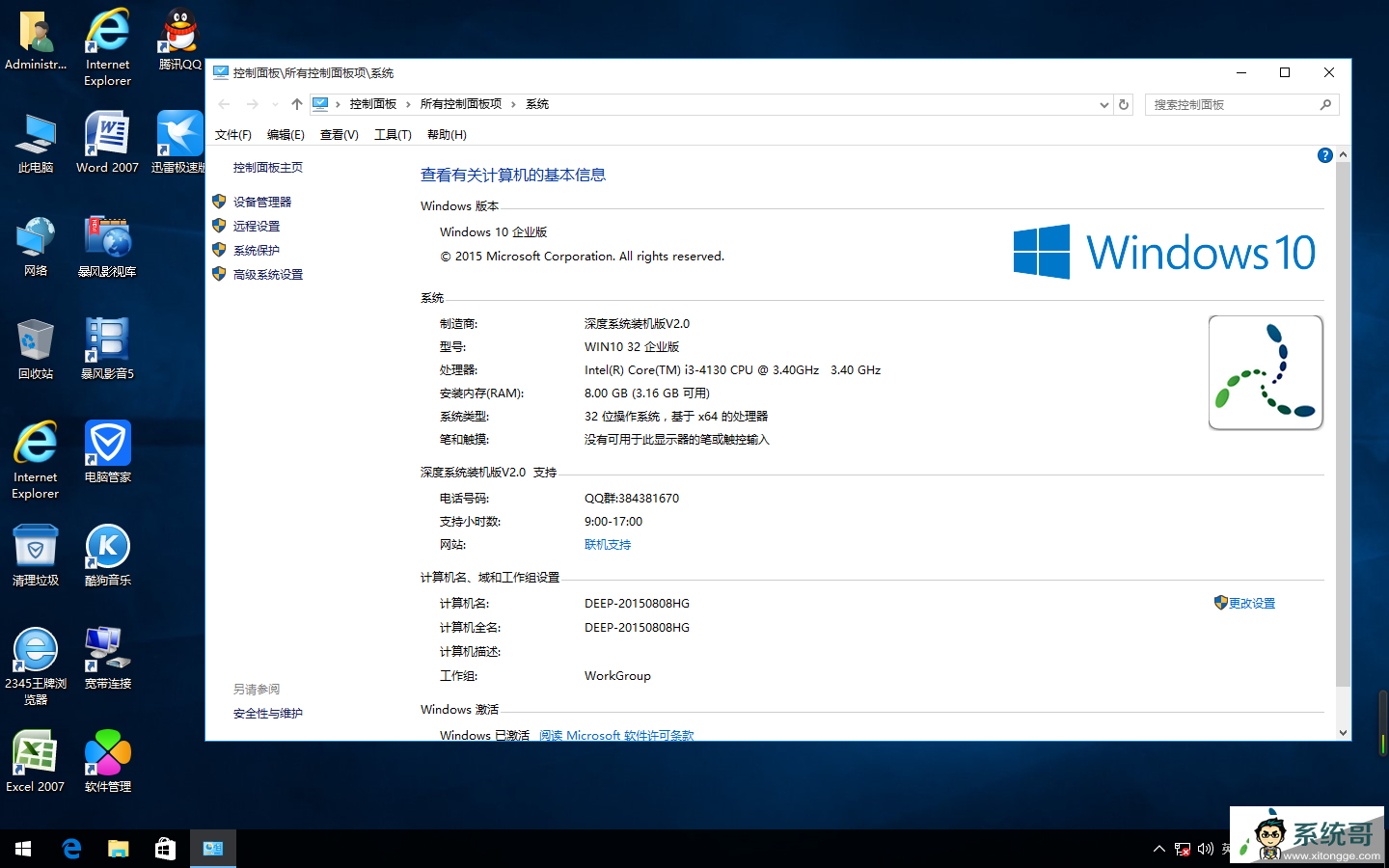The width and height of the screenshot is (1389, 868).
Task: Click the scrollbar down arrow
Action: click(1343, 733)
